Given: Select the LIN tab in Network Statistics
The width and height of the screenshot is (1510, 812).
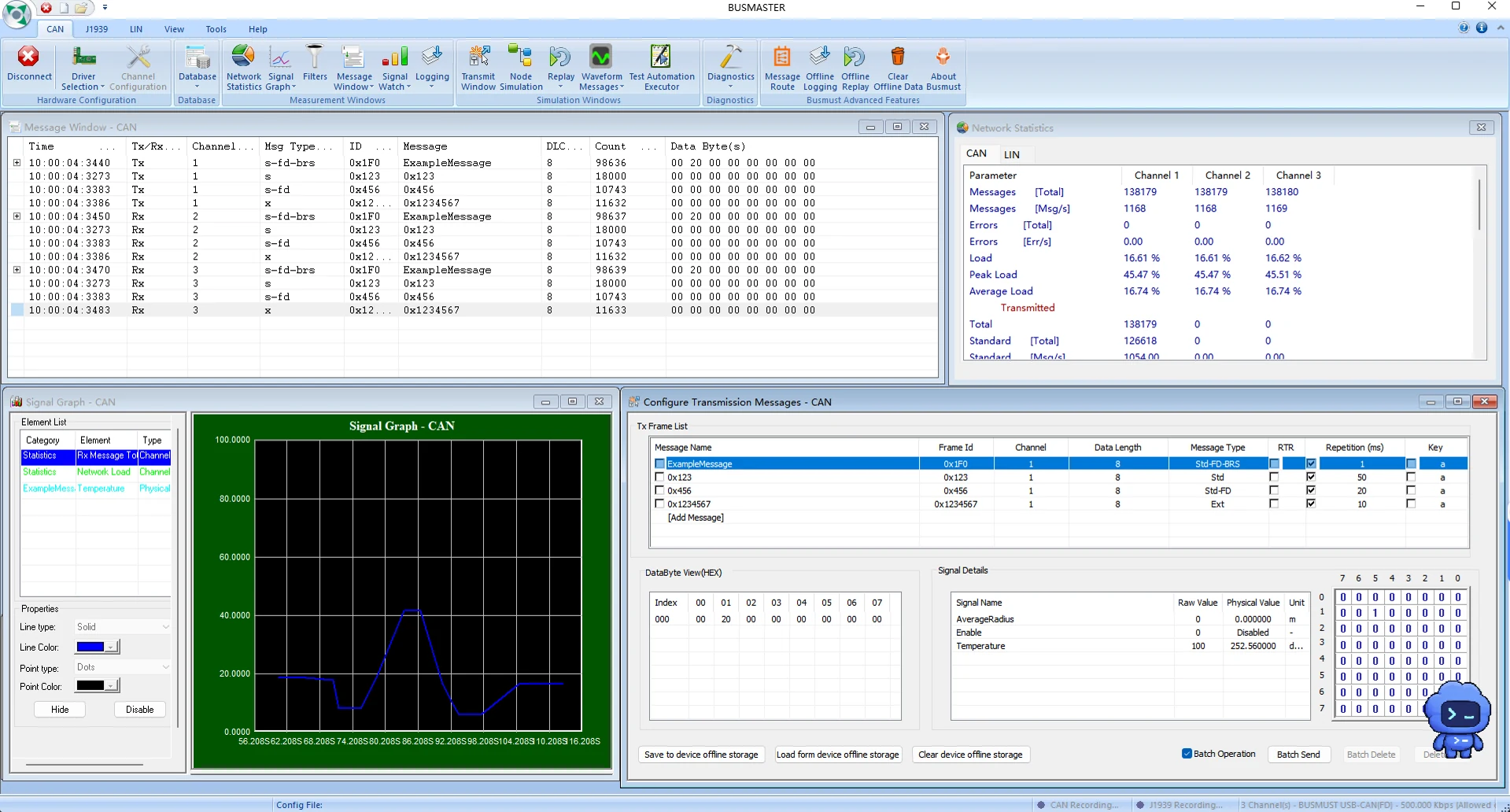Looking at the screenshot, I should pyautogui.click(x=1012, y=154).
